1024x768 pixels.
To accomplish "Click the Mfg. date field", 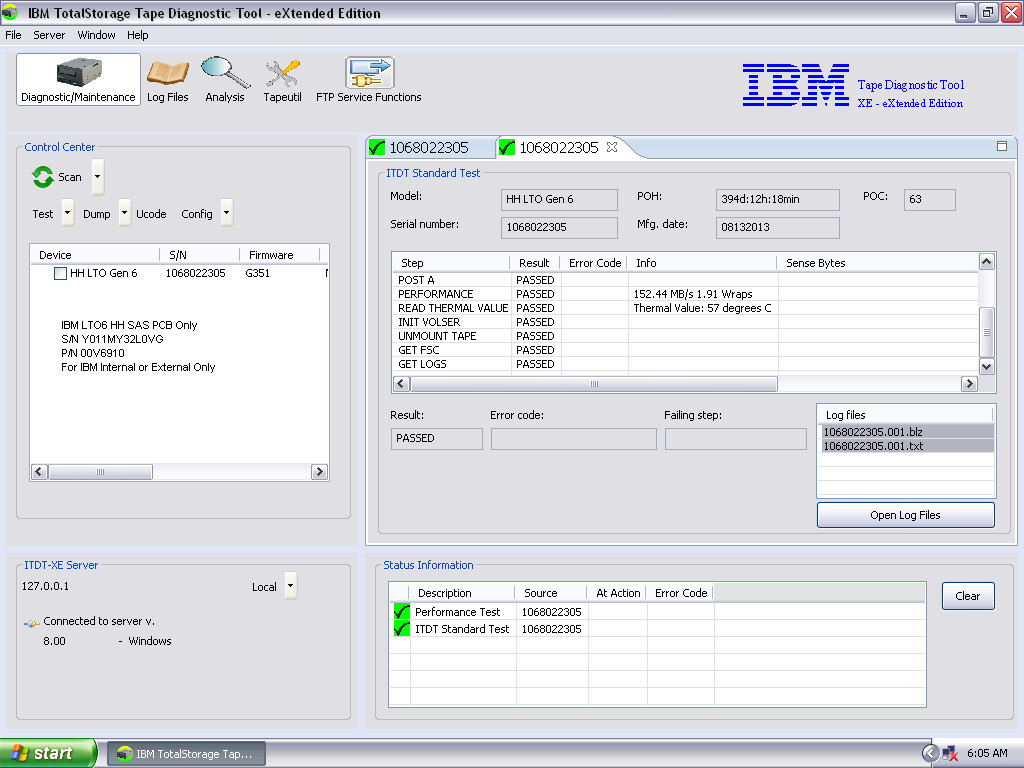I will (777, 227).
